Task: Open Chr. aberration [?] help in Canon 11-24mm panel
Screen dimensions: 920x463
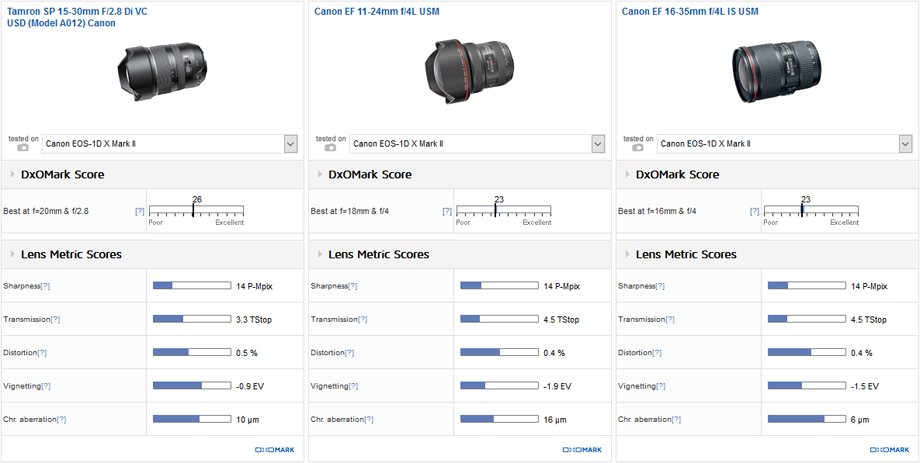Action: pyautogui.click(x=368, y=420)
